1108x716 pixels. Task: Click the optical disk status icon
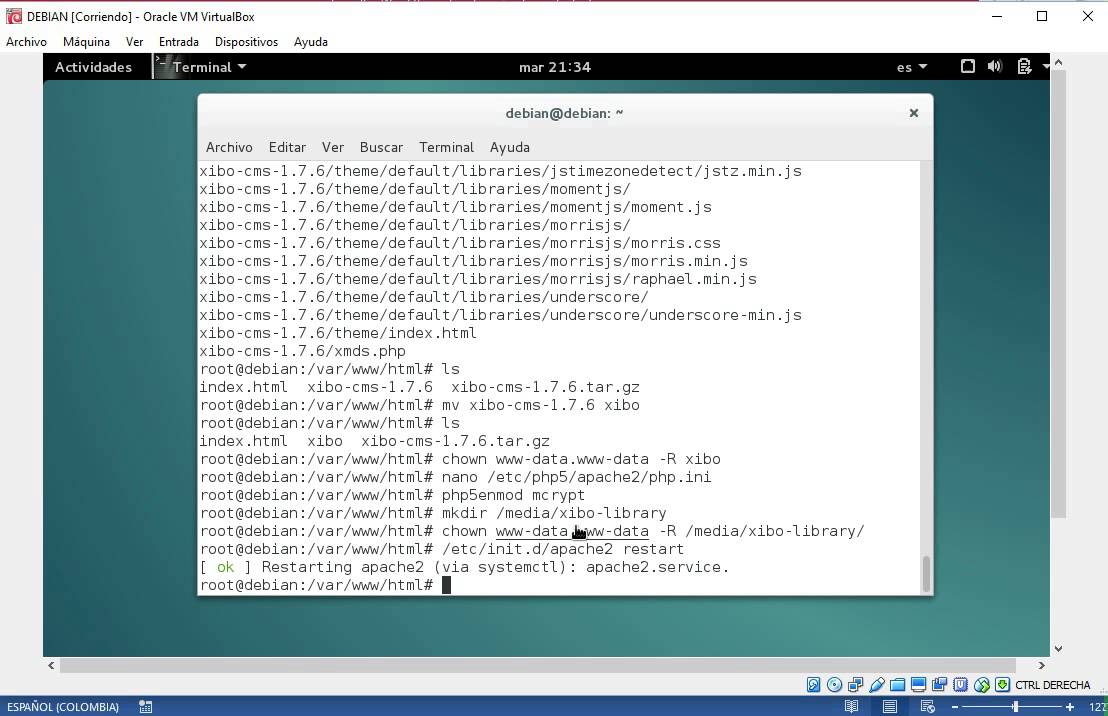tap(835, 684)
